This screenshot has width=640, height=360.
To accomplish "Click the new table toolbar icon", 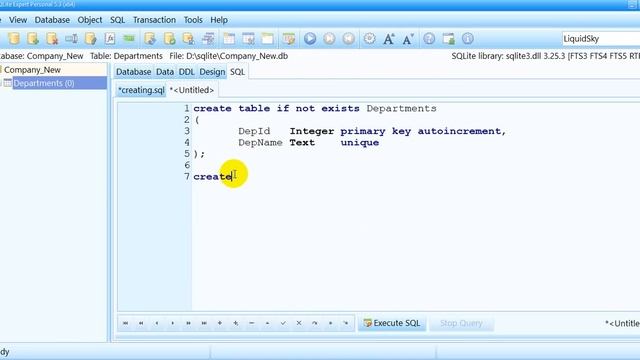I will 229,39.
